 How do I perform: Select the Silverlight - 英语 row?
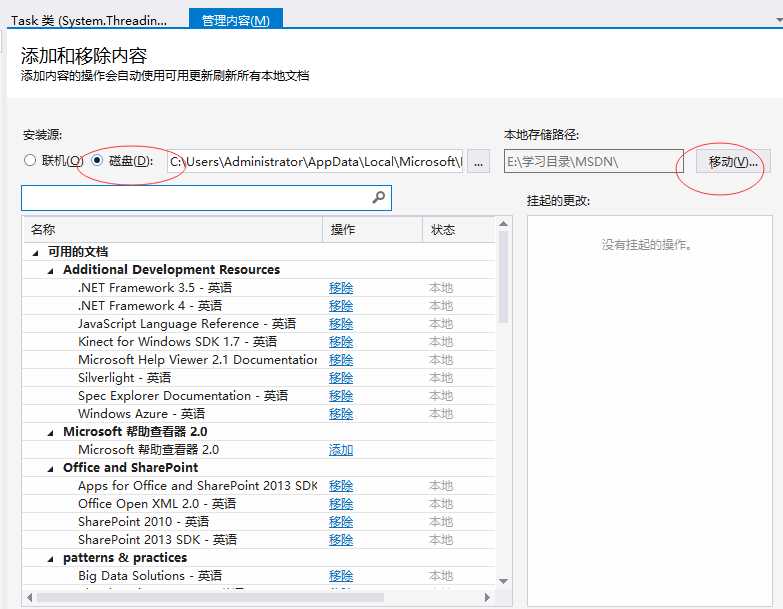pyautogui.click(x=260, y=378)
